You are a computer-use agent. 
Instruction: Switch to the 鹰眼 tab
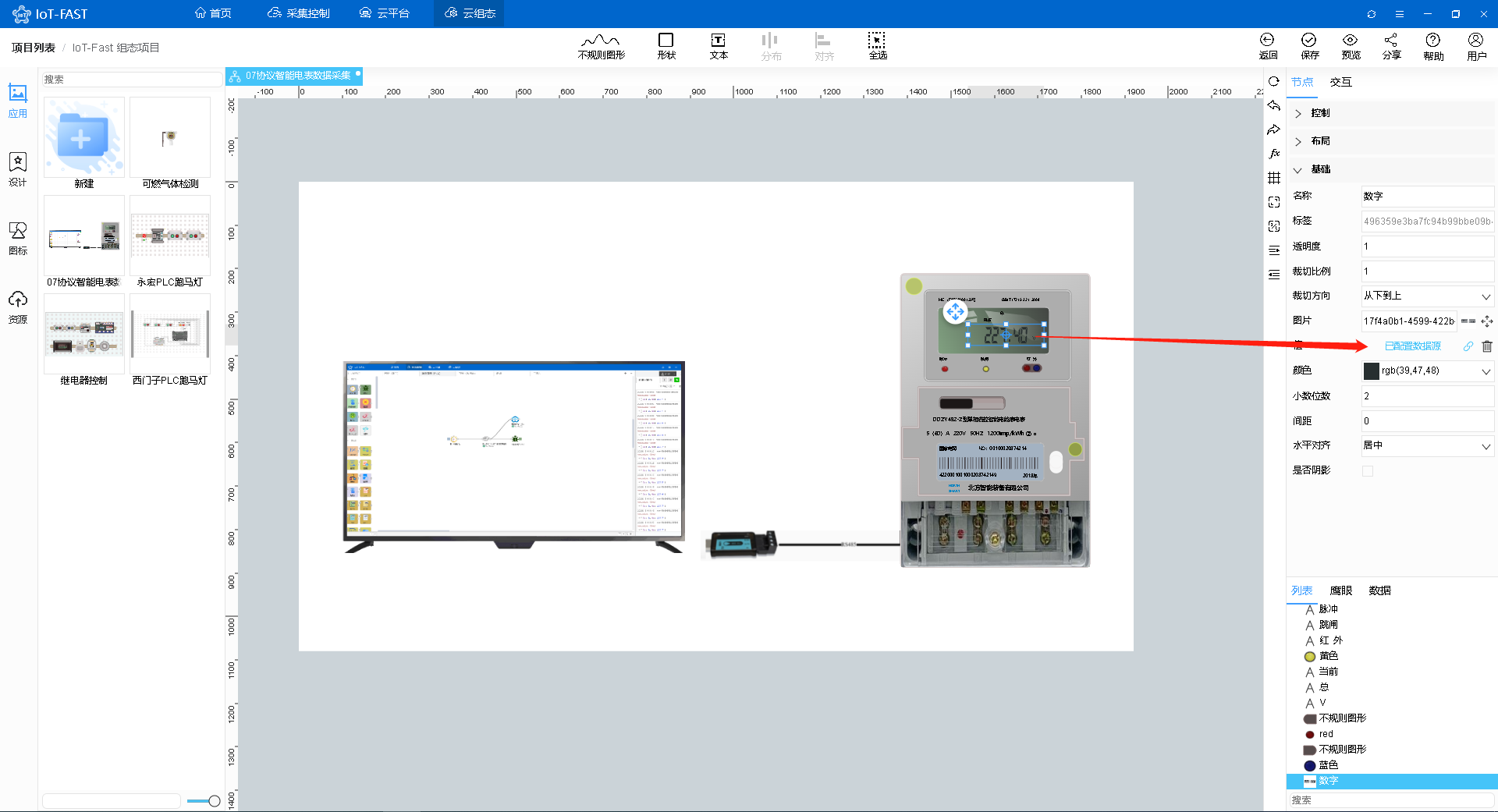click(x=1341, y=590)
